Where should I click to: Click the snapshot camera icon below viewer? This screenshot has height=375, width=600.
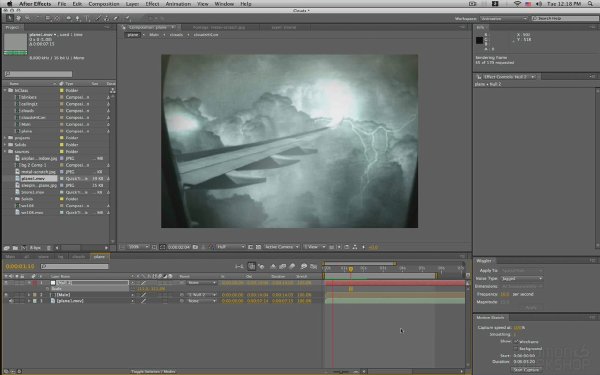(195, 247)
